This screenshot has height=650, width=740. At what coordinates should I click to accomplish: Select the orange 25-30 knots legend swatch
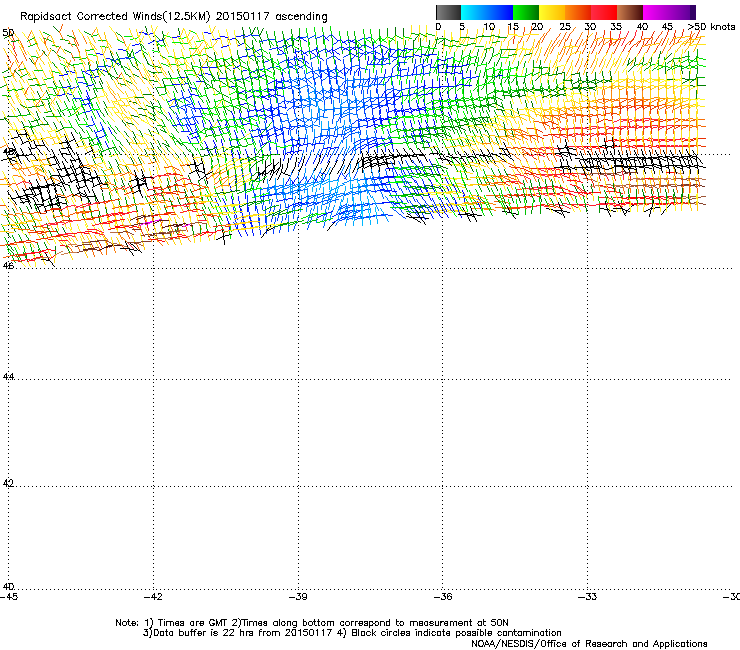click(x=578, y=12)
